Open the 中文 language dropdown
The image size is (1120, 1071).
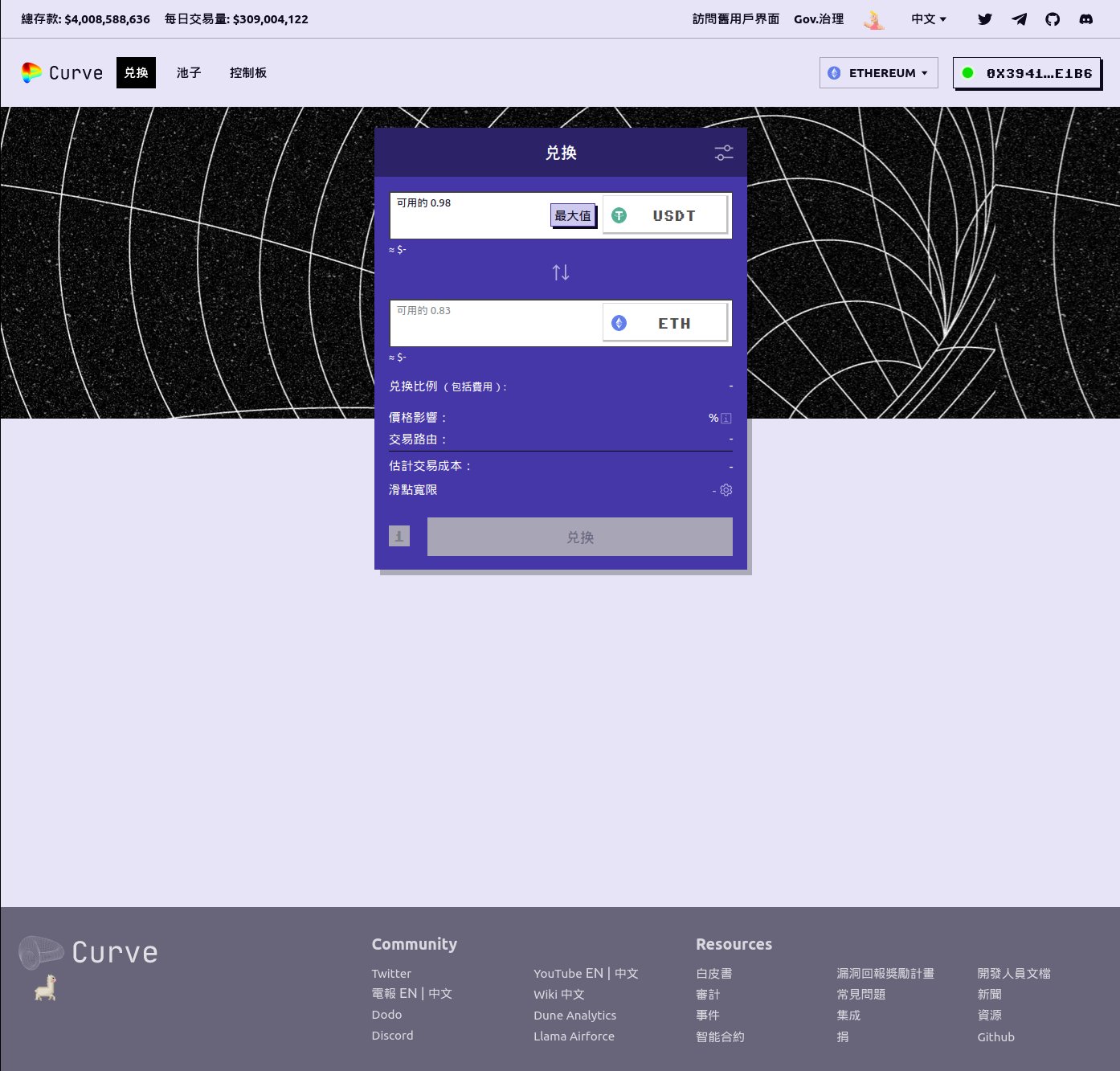(927, 18)
